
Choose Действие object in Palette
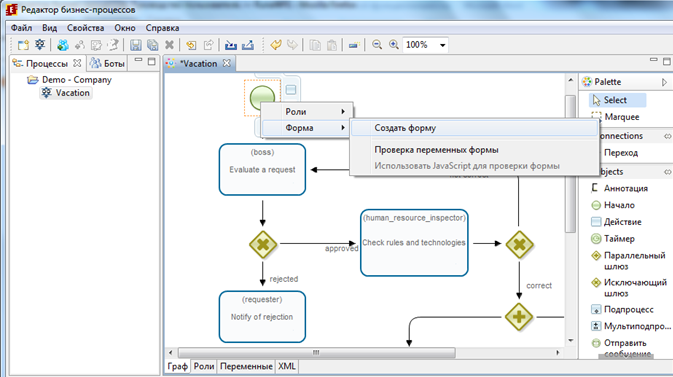coord(616,222)
